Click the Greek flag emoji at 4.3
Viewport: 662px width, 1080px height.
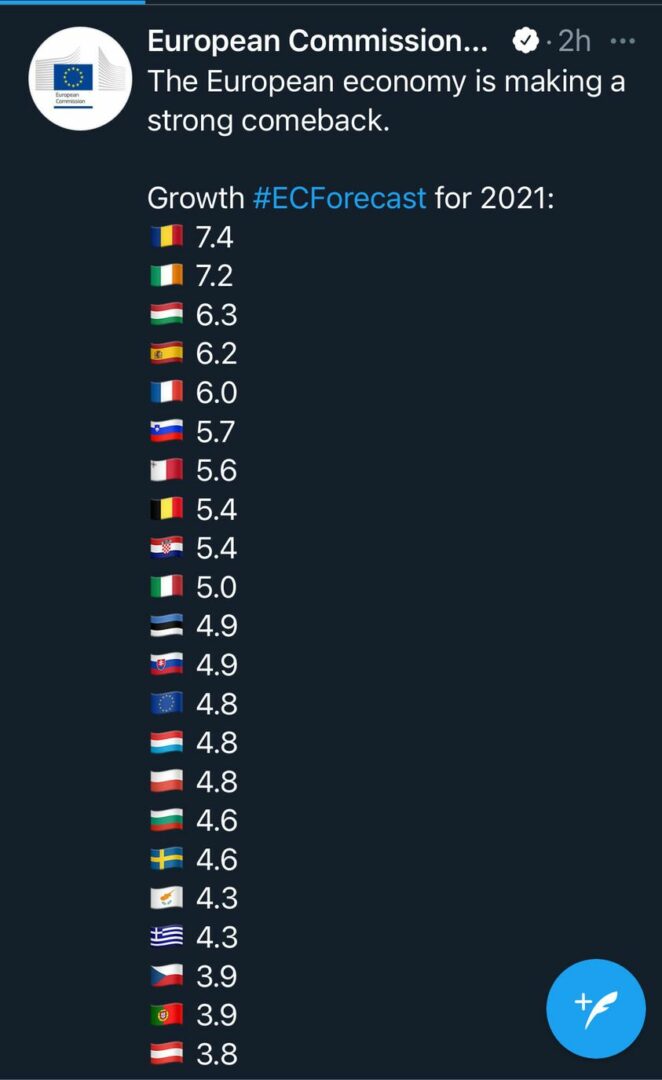pos(167,936)
